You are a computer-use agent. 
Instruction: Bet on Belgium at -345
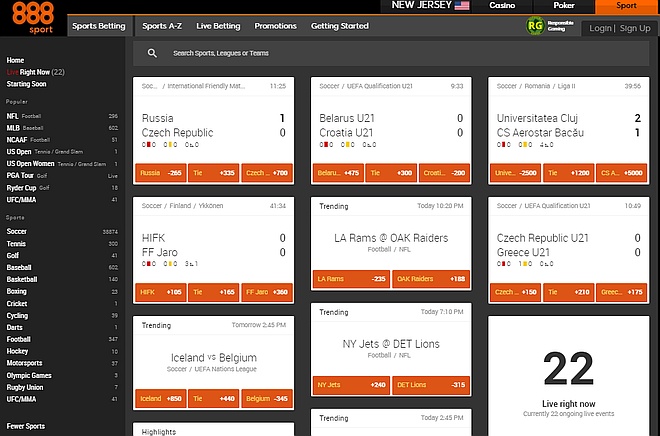click(267, 399)
